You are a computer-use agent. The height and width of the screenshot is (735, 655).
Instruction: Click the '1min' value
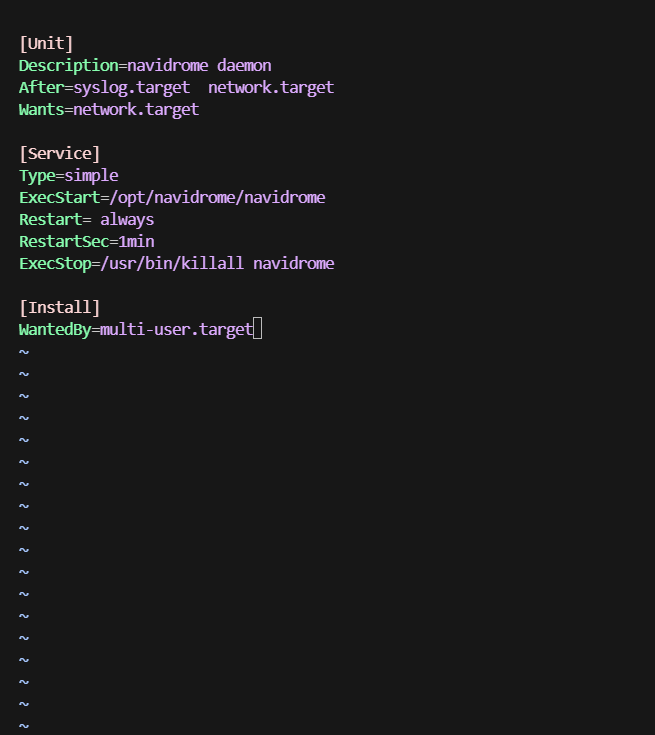tap(136, 241)
